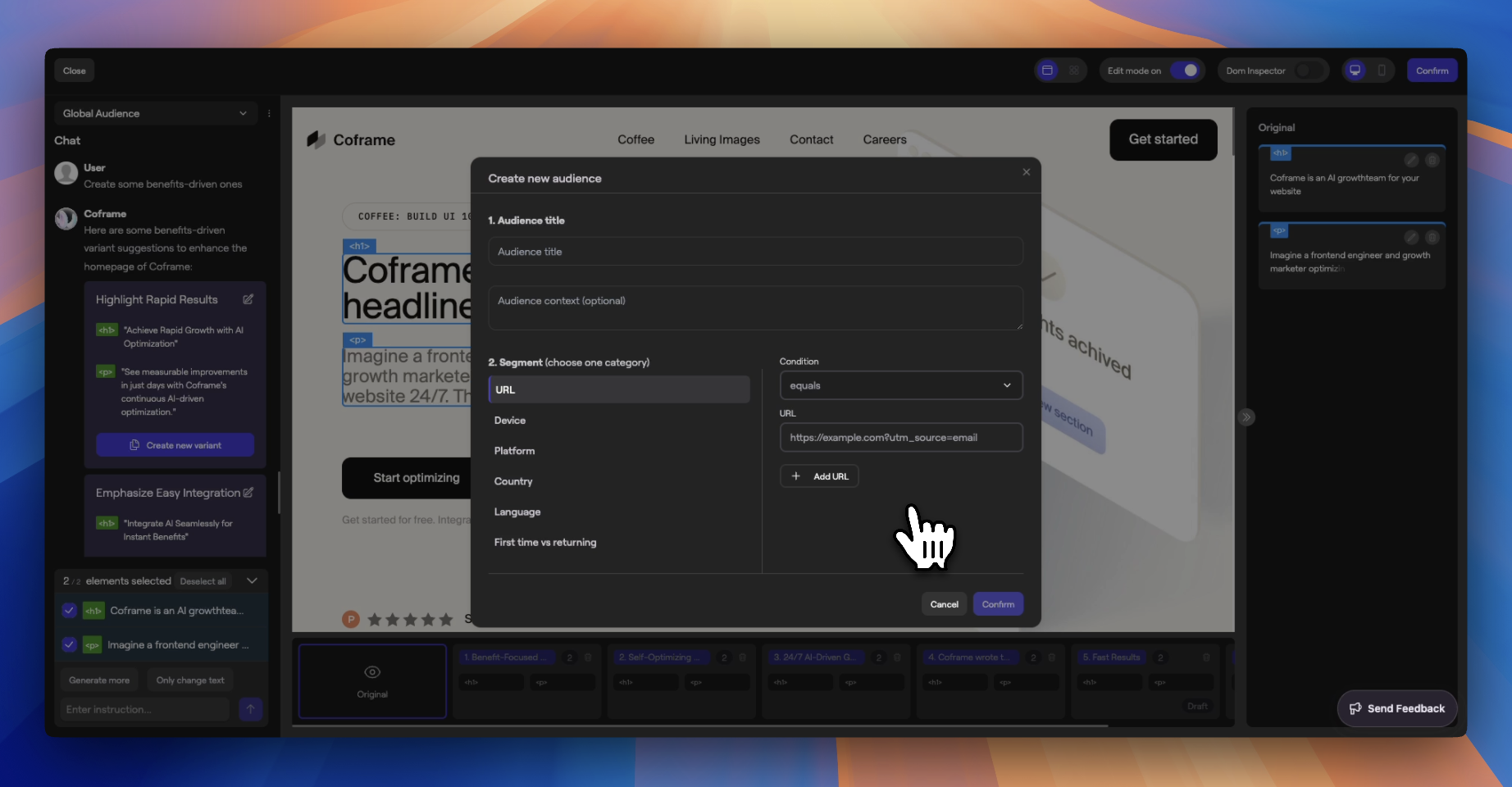This screenshot has width=1512, height=787.
Task: Select the desktop preview icon
Action: (x=1355, y=71)
